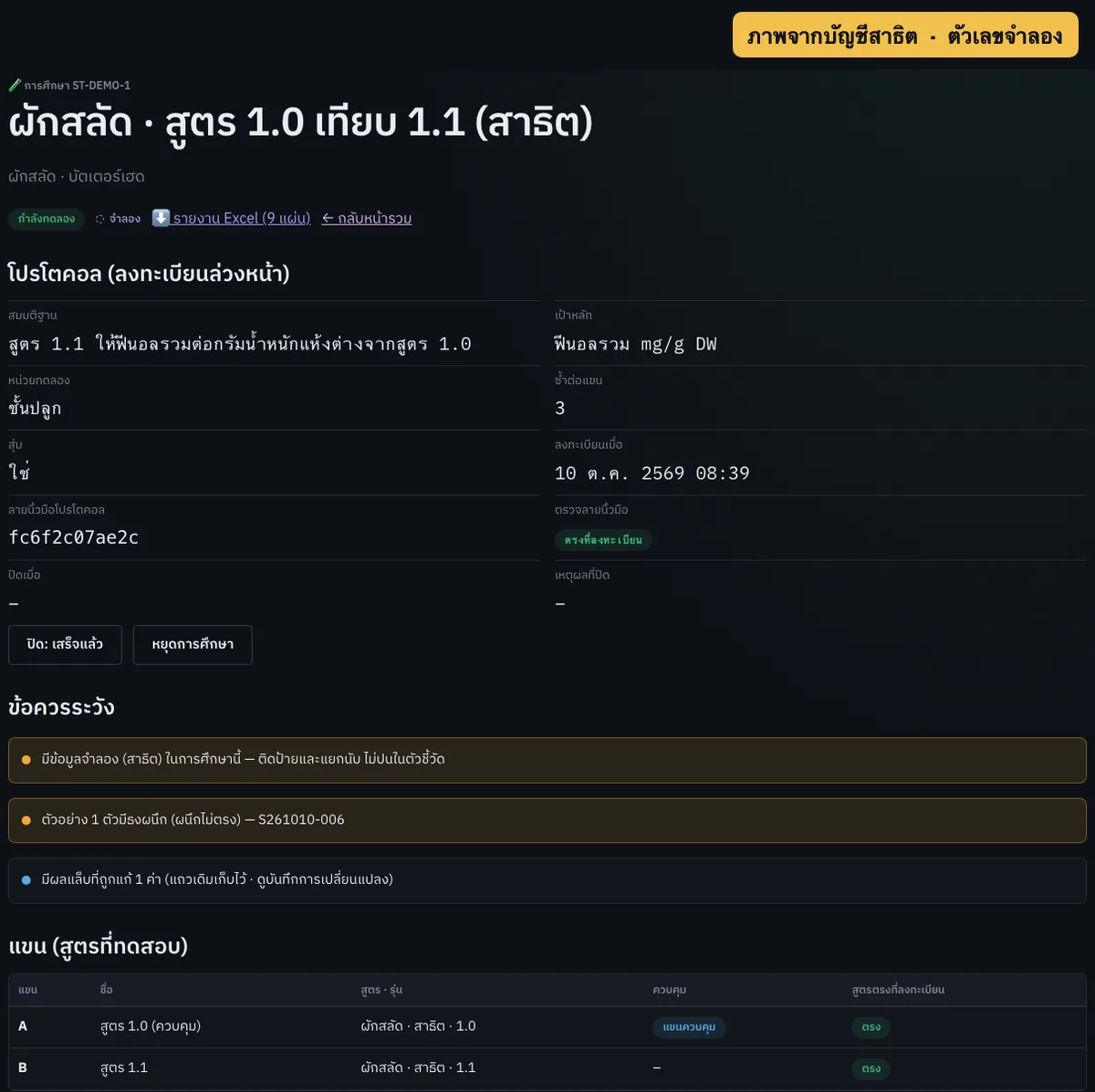
Task: Click the สูตรตรงที่ลงทะเบียน column header
Action: tap(898, 990)
